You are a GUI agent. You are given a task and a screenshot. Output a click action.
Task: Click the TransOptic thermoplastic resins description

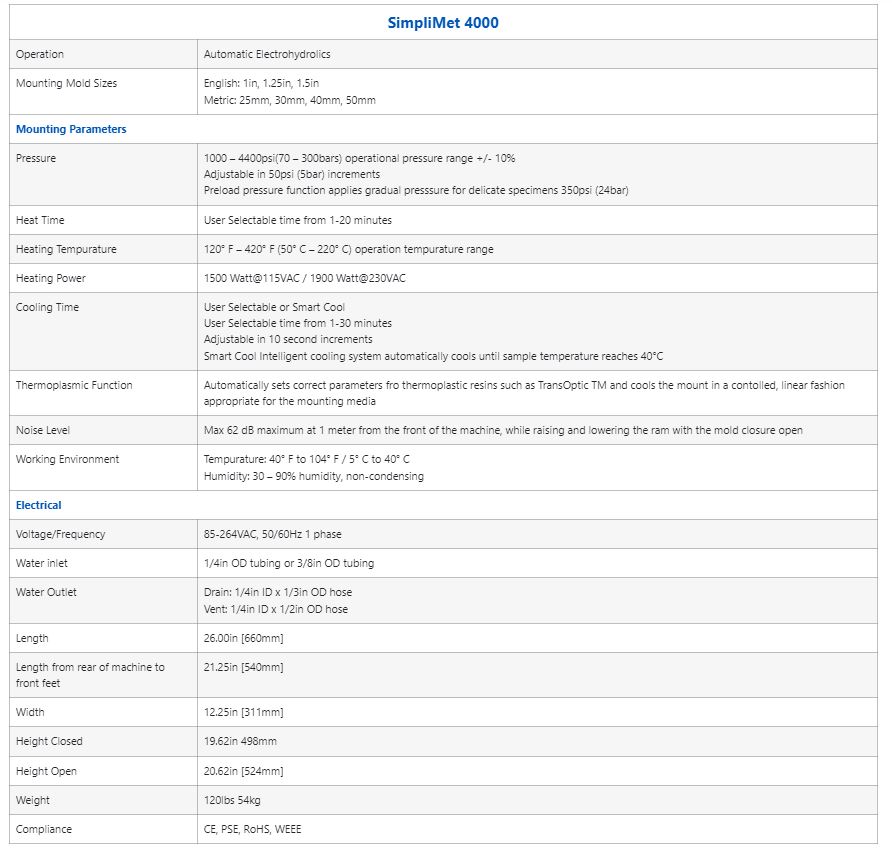pos(524,393)
